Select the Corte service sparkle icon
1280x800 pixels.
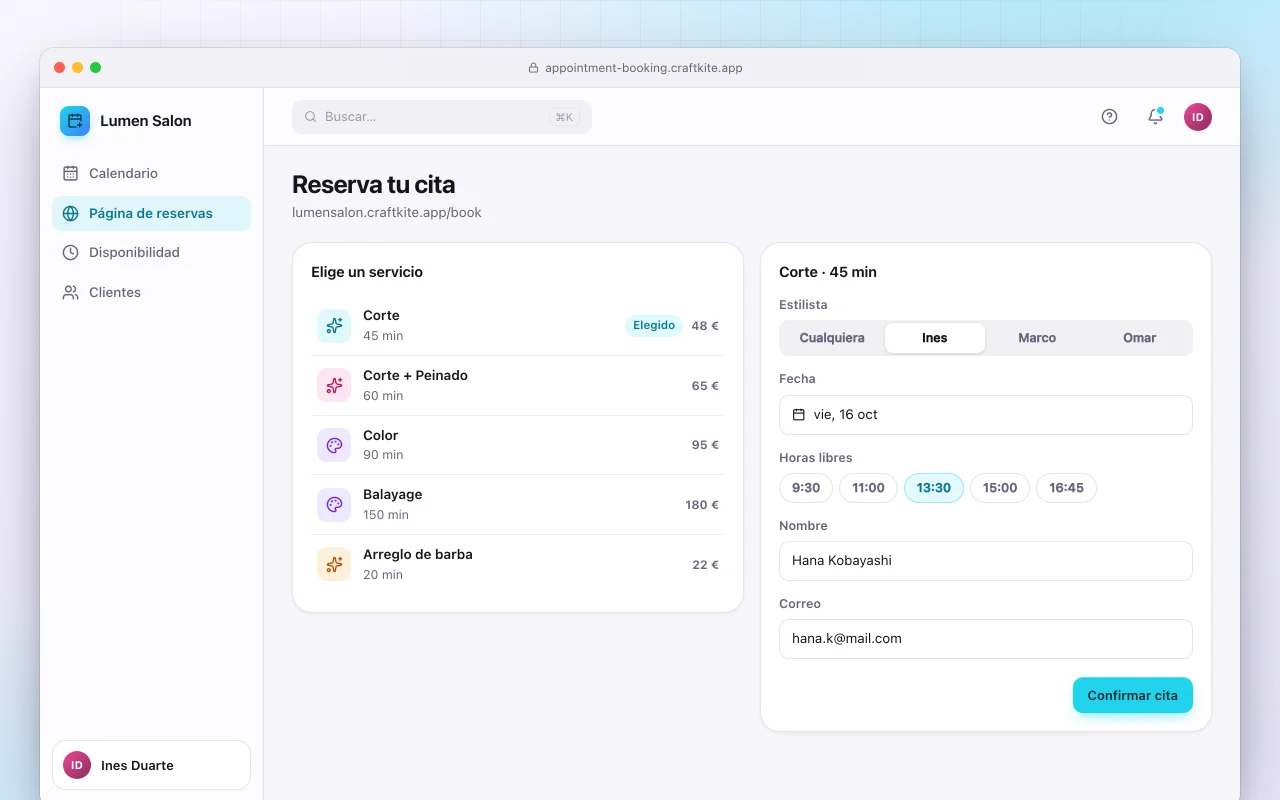click(334, 326)
